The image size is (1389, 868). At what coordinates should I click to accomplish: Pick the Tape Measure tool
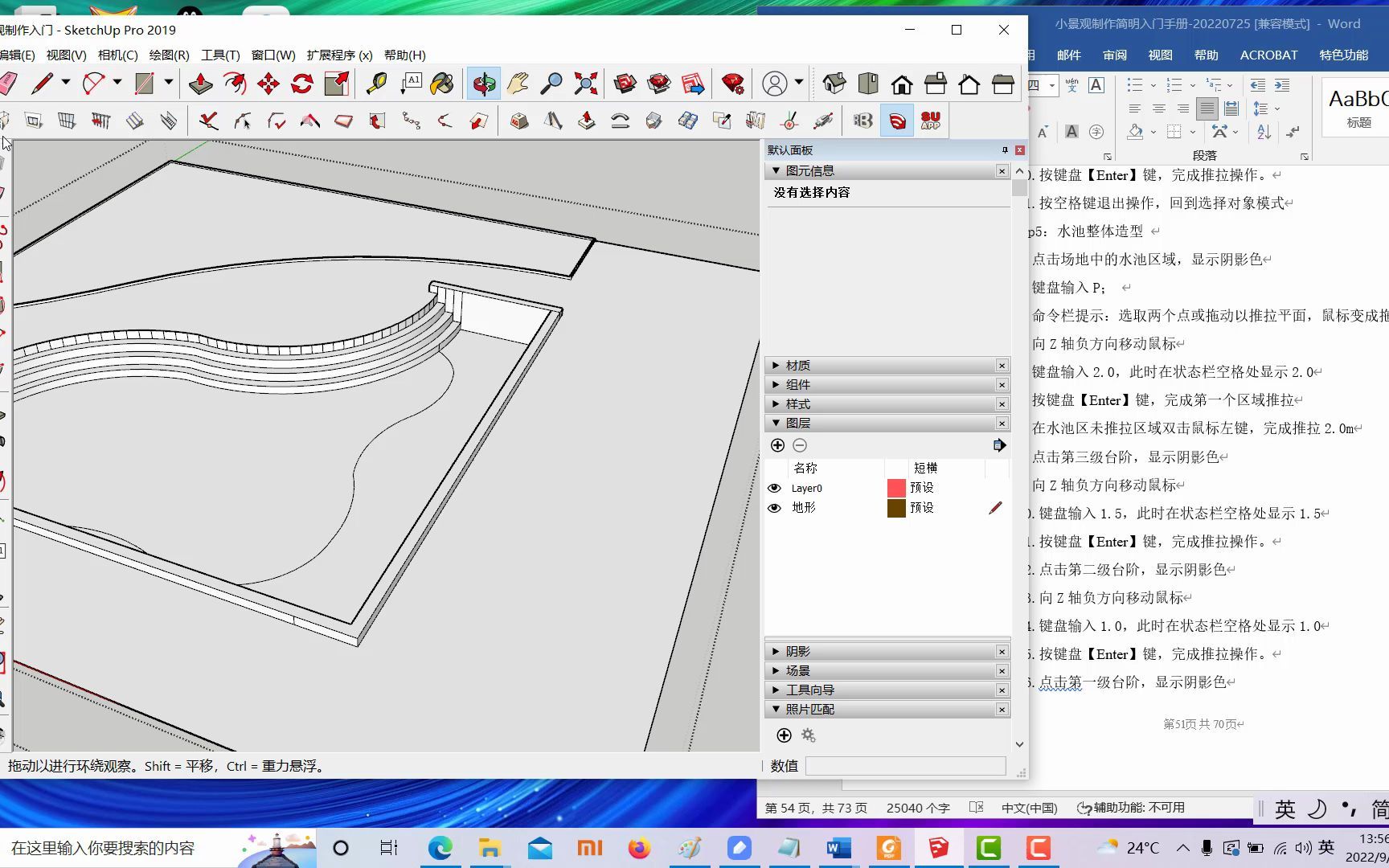click(x=376, y=83)
